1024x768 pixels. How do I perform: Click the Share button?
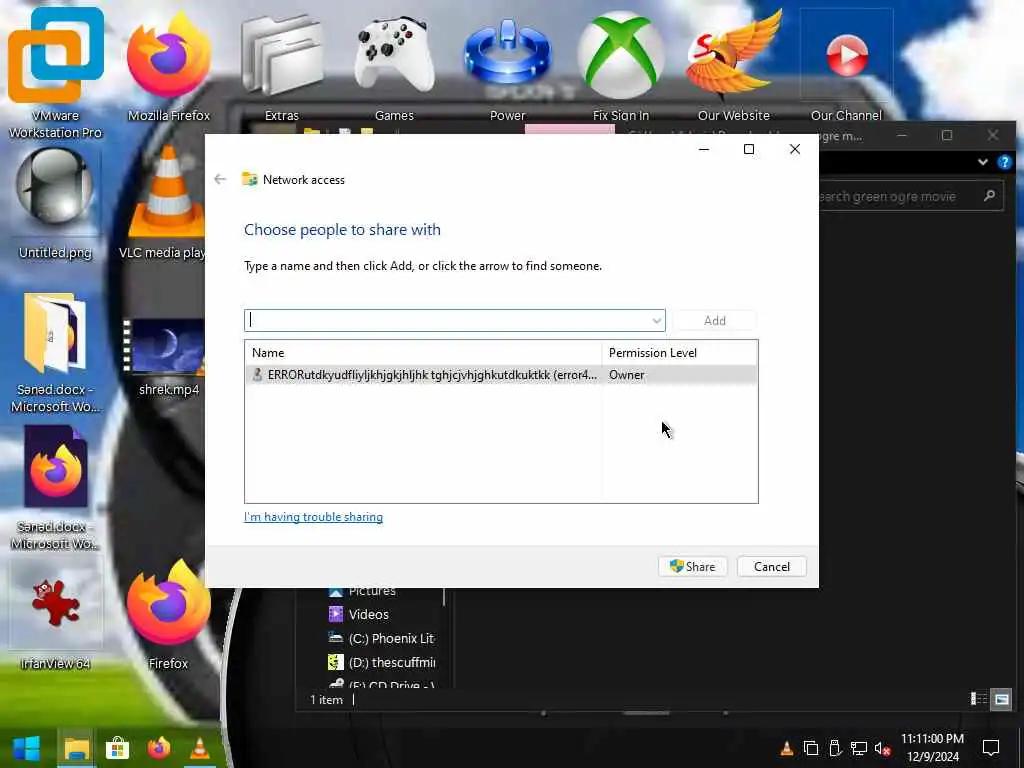[693, 567]
